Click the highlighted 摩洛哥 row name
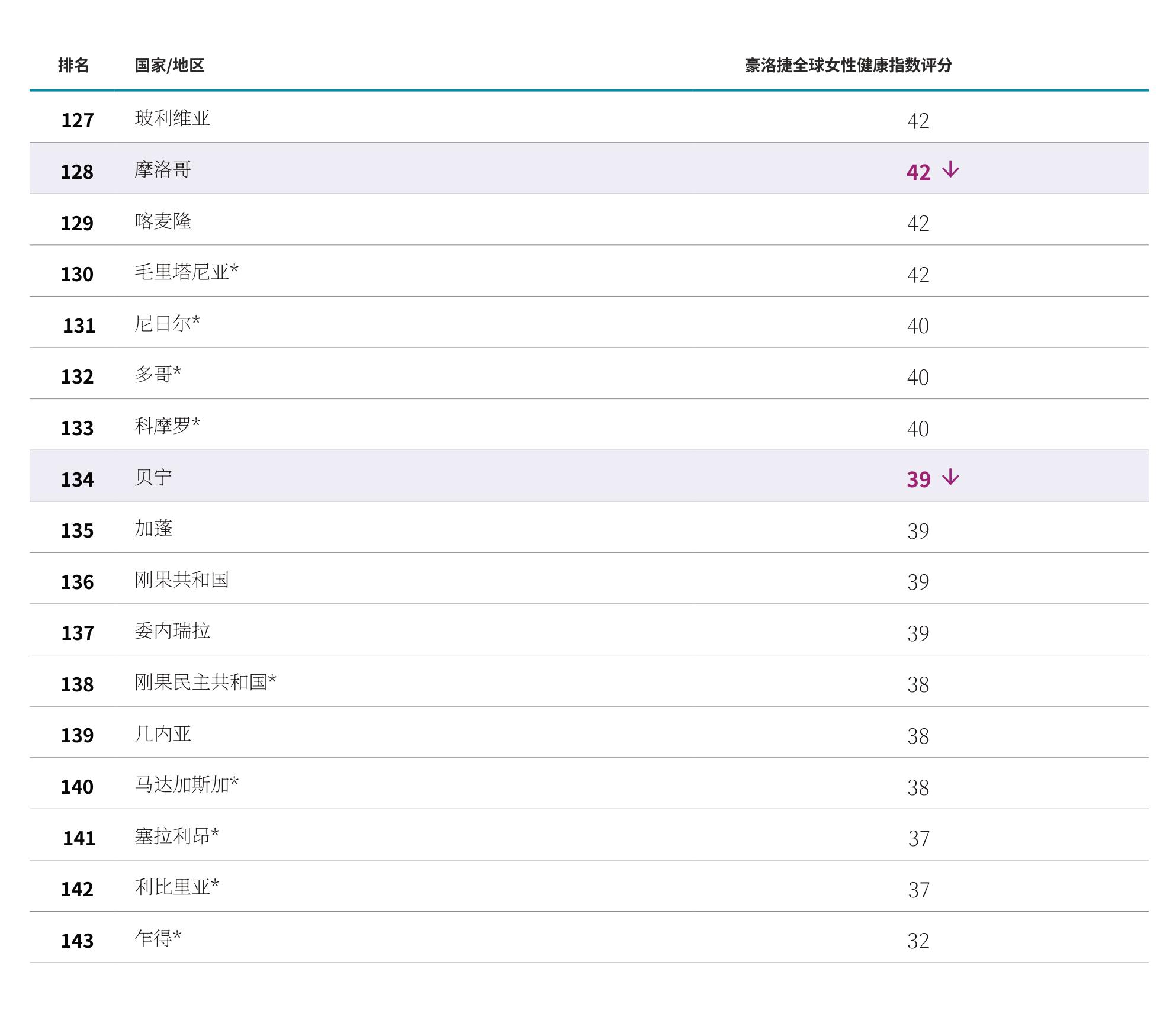Screen dimensions: 1176x1017 click(163, 169)
